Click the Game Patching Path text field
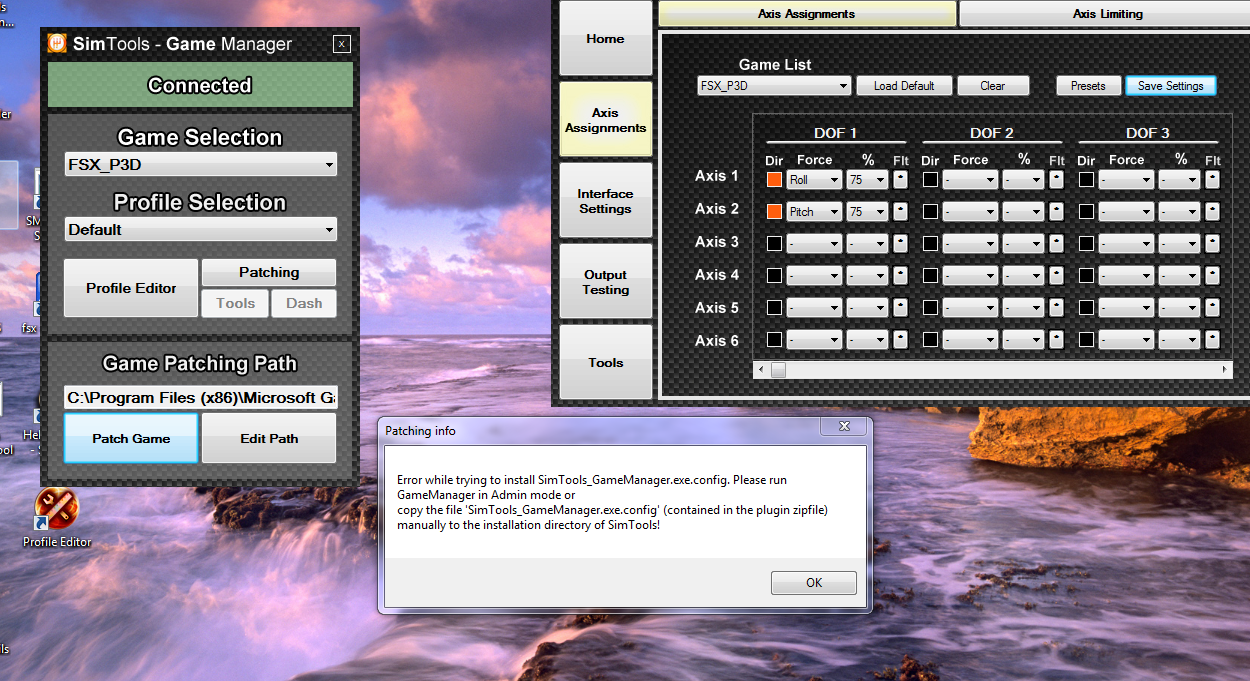This screenshot has height=681, width=1250. click(x=200, y=396)
